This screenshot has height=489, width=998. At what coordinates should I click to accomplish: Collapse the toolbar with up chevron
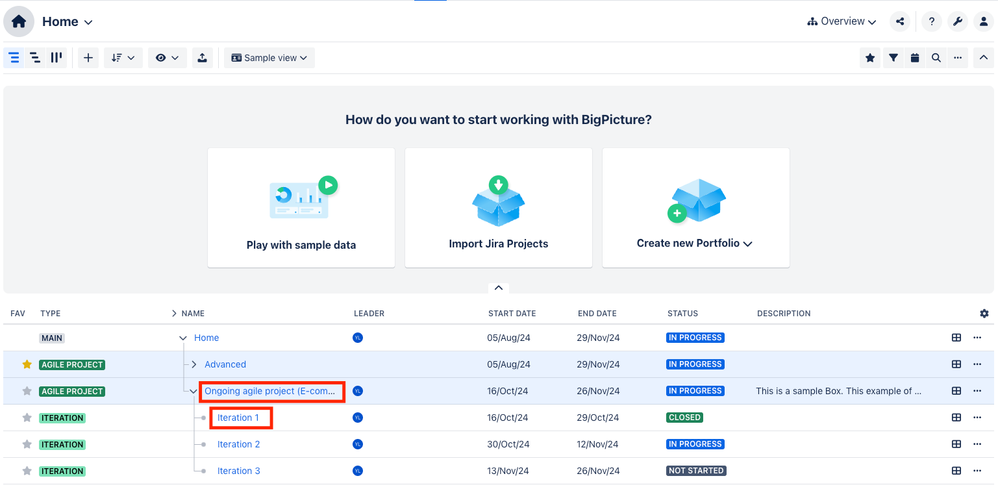tap(983, 58)
